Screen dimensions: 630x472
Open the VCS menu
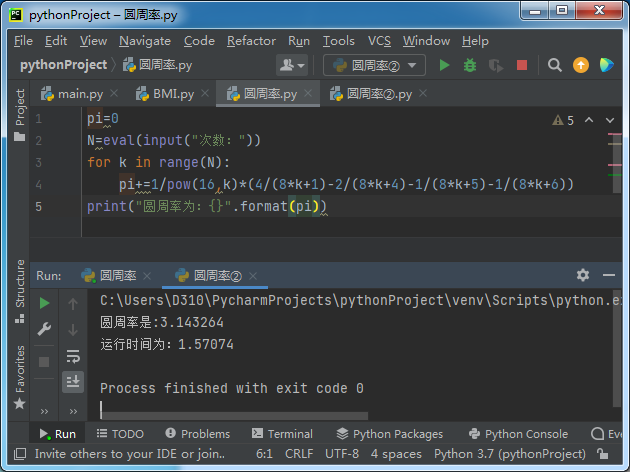[379, 41]
